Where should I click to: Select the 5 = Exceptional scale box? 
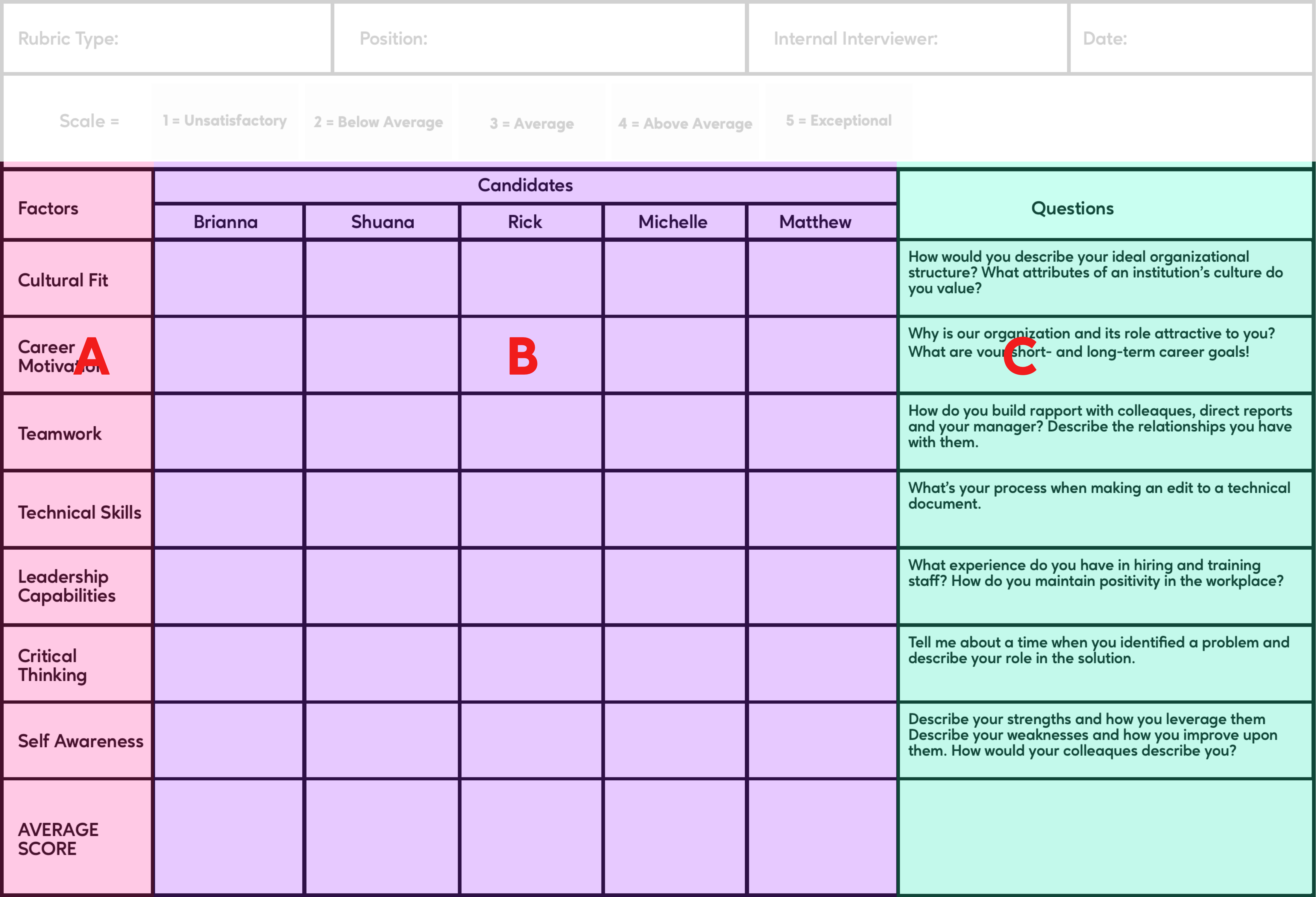pyautogui.click(x=839, y=121)
